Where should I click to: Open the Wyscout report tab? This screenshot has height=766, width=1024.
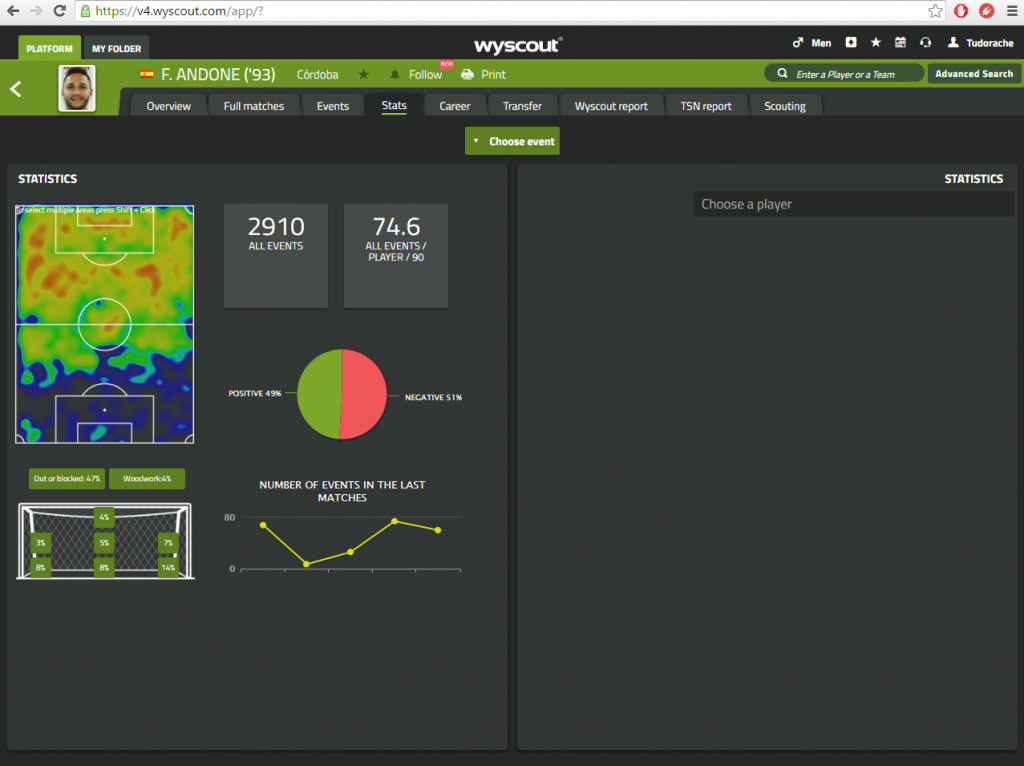tap(611, 106)
